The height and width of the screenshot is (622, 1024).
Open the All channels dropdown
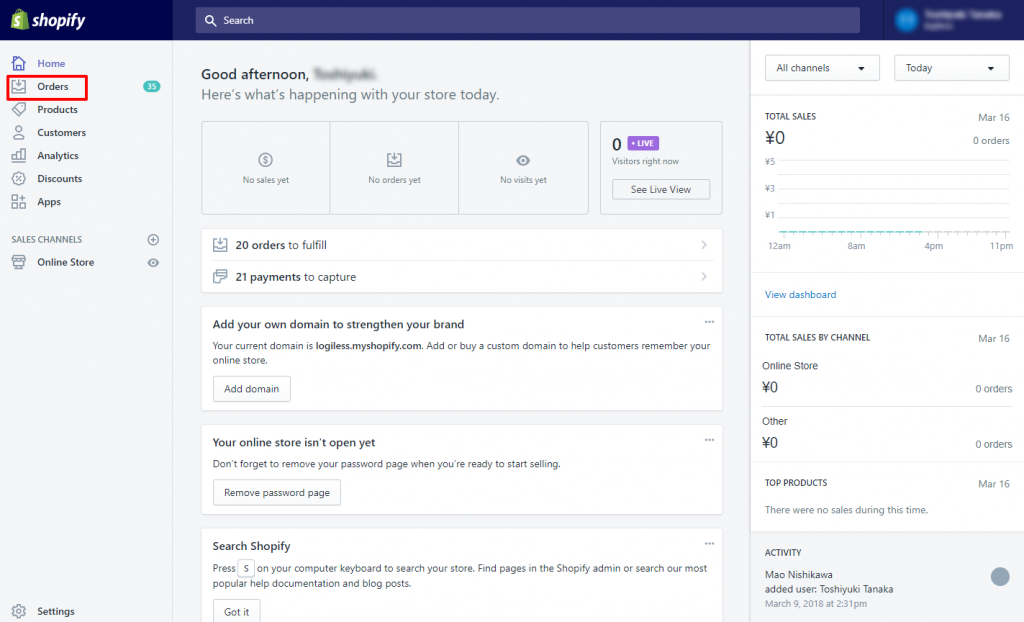pos(822,68)
